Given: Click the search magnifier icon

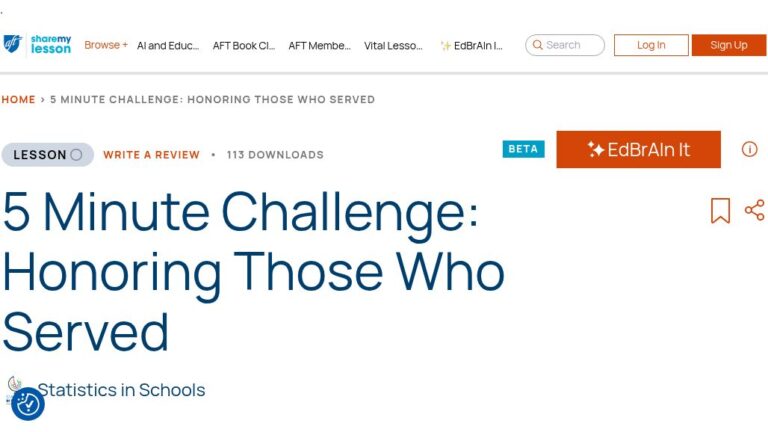Looking at the screenshot, I should [538, 45].
